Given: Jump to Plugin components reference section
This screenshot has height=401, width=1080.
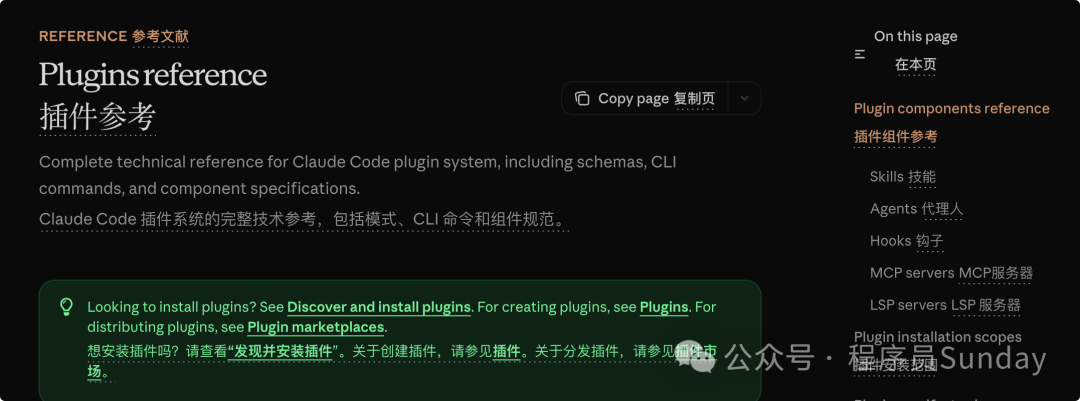Looking at the screenshot, I should pyautogui.click(x=951, y=109).
